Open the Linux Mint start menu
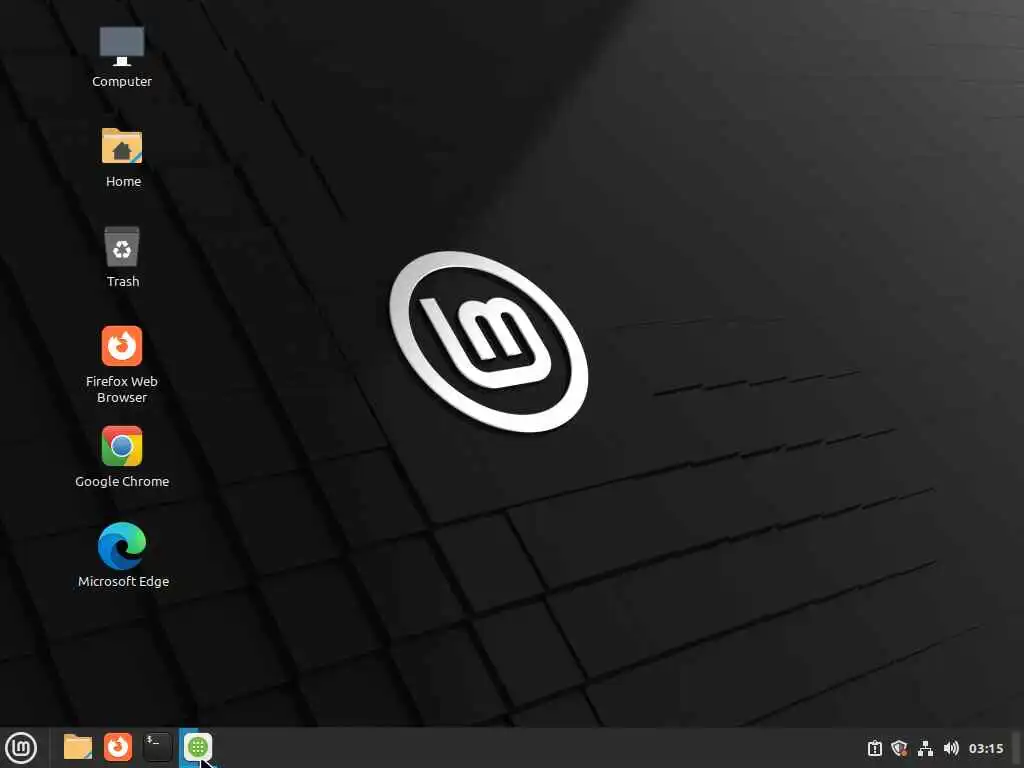The height and width of the screenshot is (768, 1024). point(21,748)
